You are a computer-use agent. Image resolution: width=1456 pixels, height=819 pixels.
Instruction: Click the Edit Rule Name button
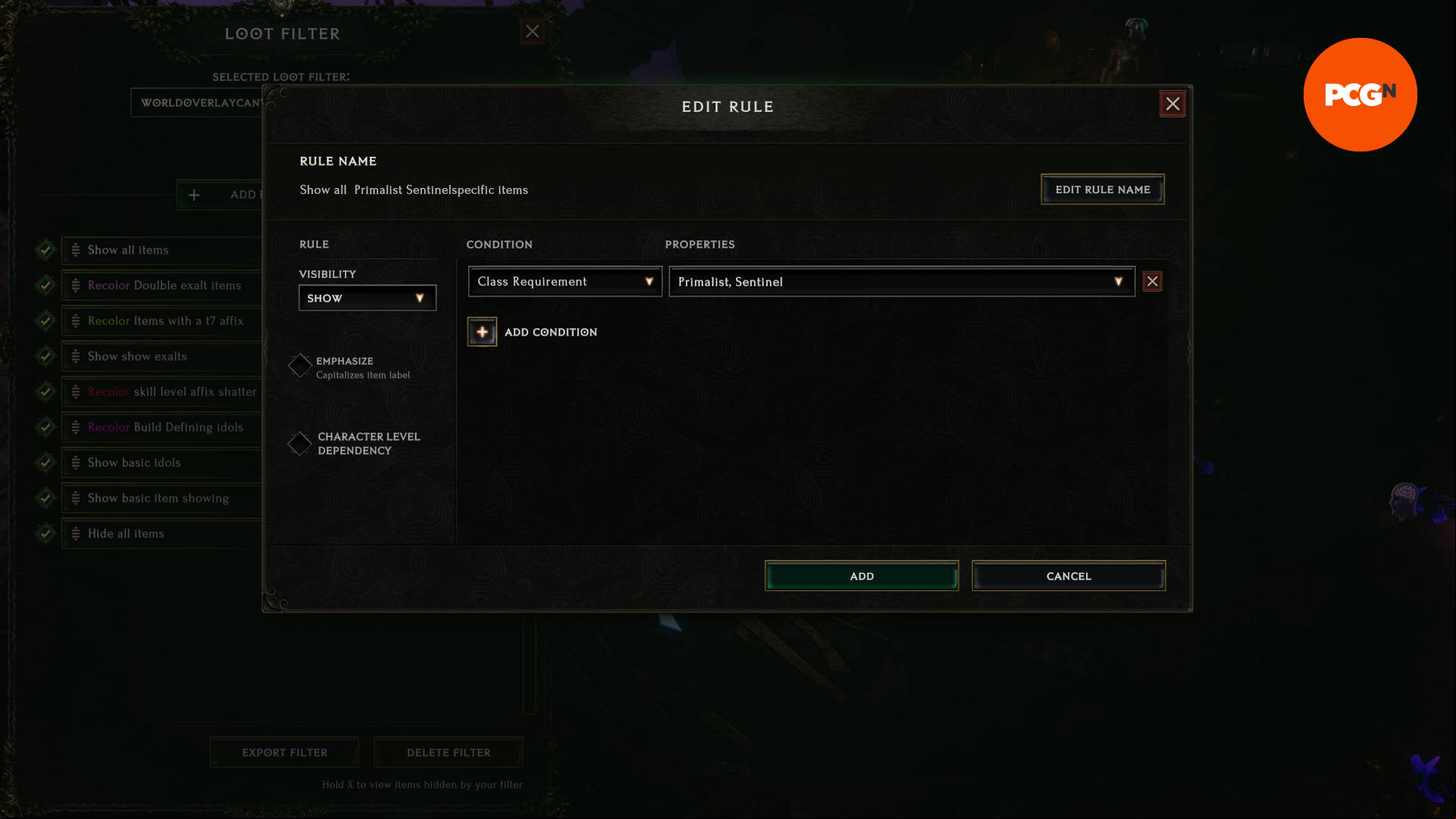coord(1103,189)
